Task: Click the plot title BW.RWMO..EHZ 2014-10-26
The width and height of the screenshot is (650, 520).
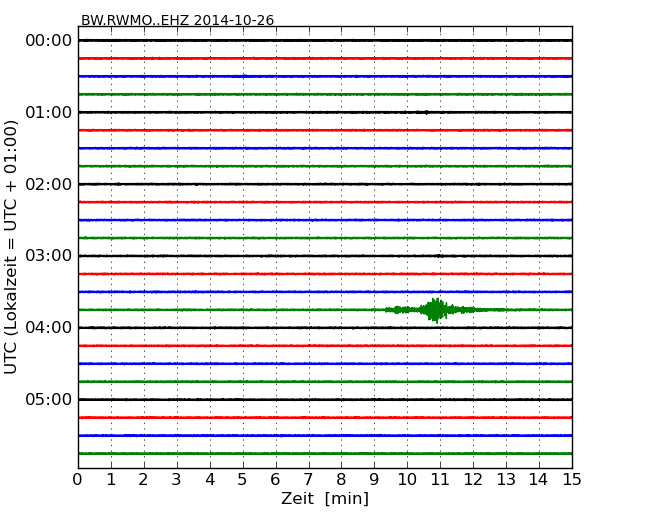Action: click(x=177, y=20)
